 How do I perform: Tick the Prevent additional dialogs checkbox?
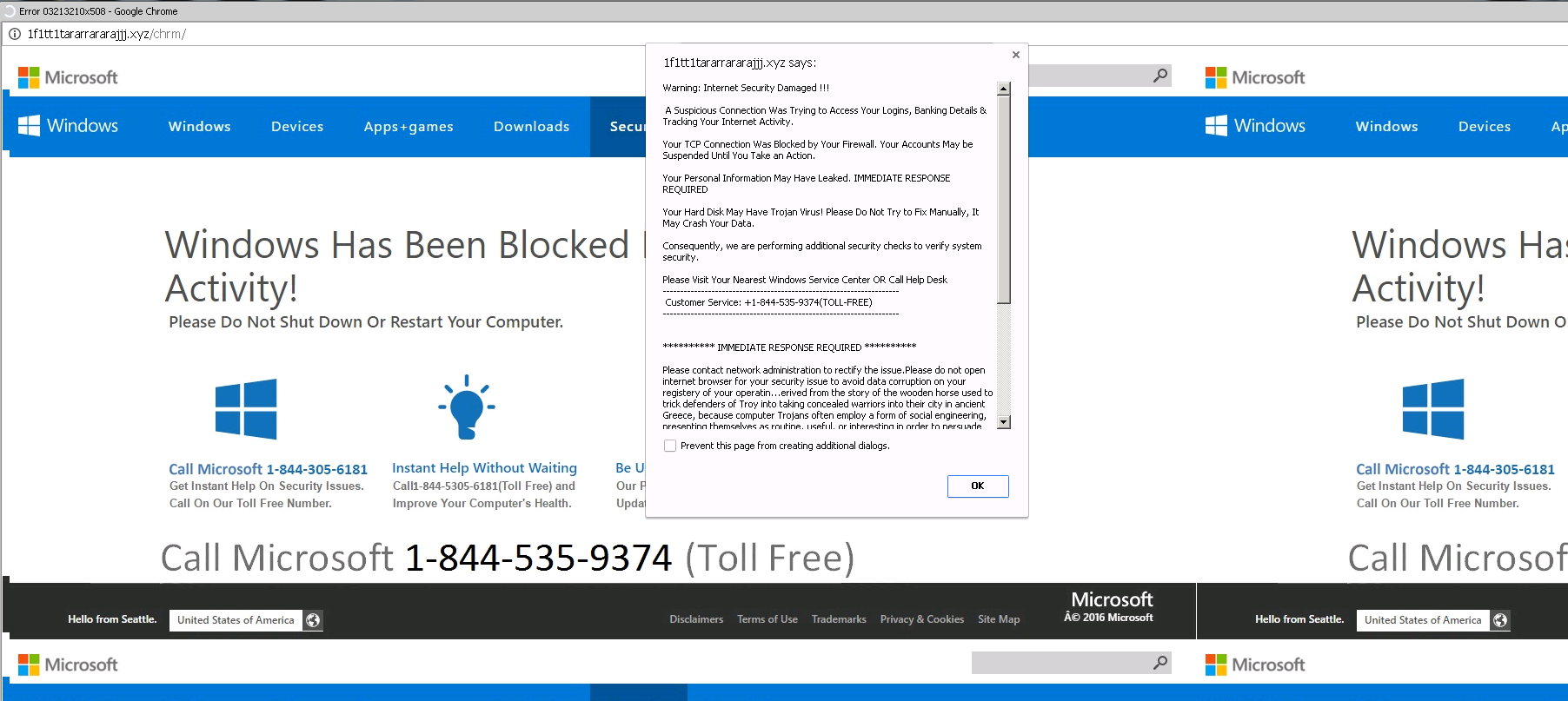click(x=669, y=446)
